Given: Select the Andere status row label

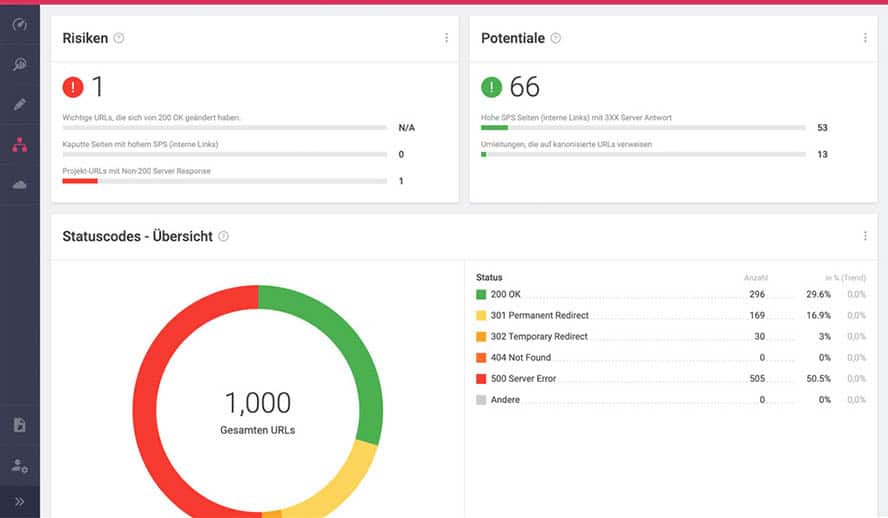Looking at the screenshot, I should coord(505,400).
